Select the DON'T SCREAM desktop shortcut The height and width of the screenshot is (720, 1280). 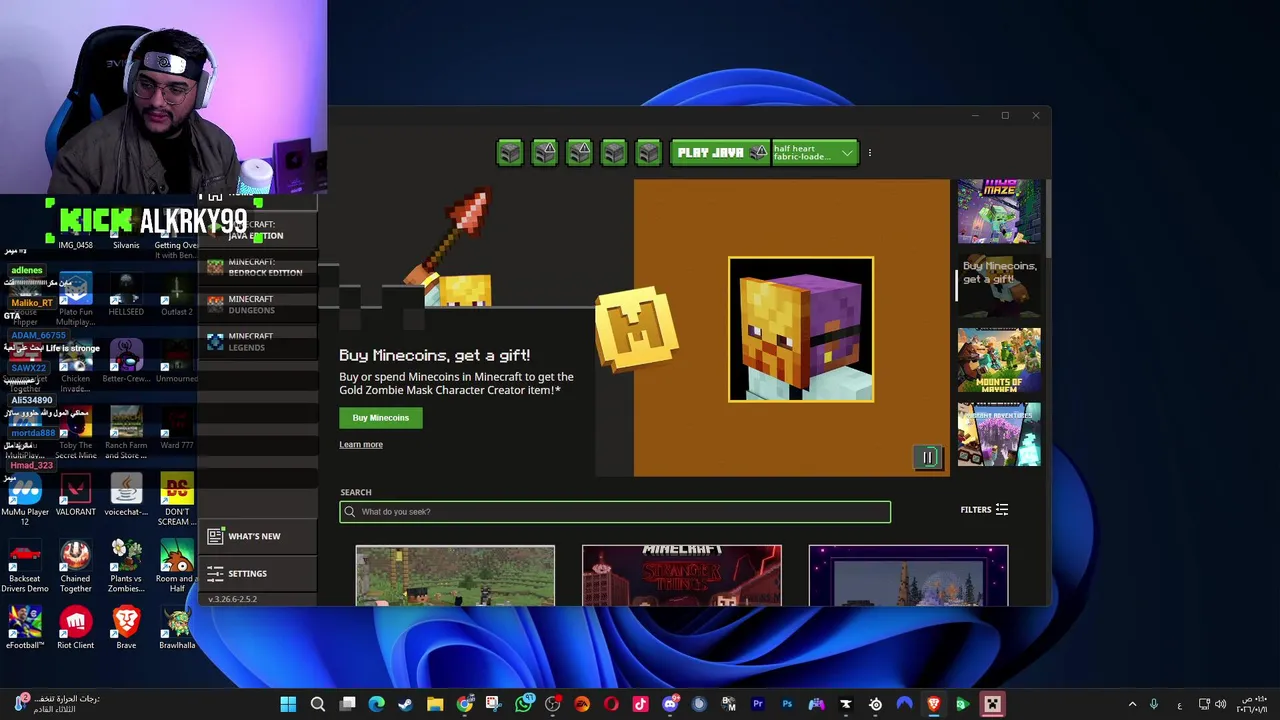point(177,500)
